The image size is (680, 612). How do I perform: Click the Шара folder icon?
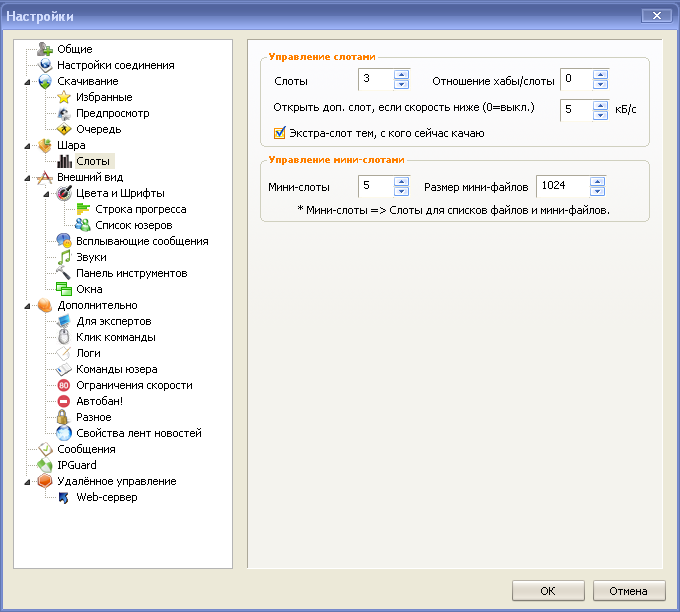(45, 145)
